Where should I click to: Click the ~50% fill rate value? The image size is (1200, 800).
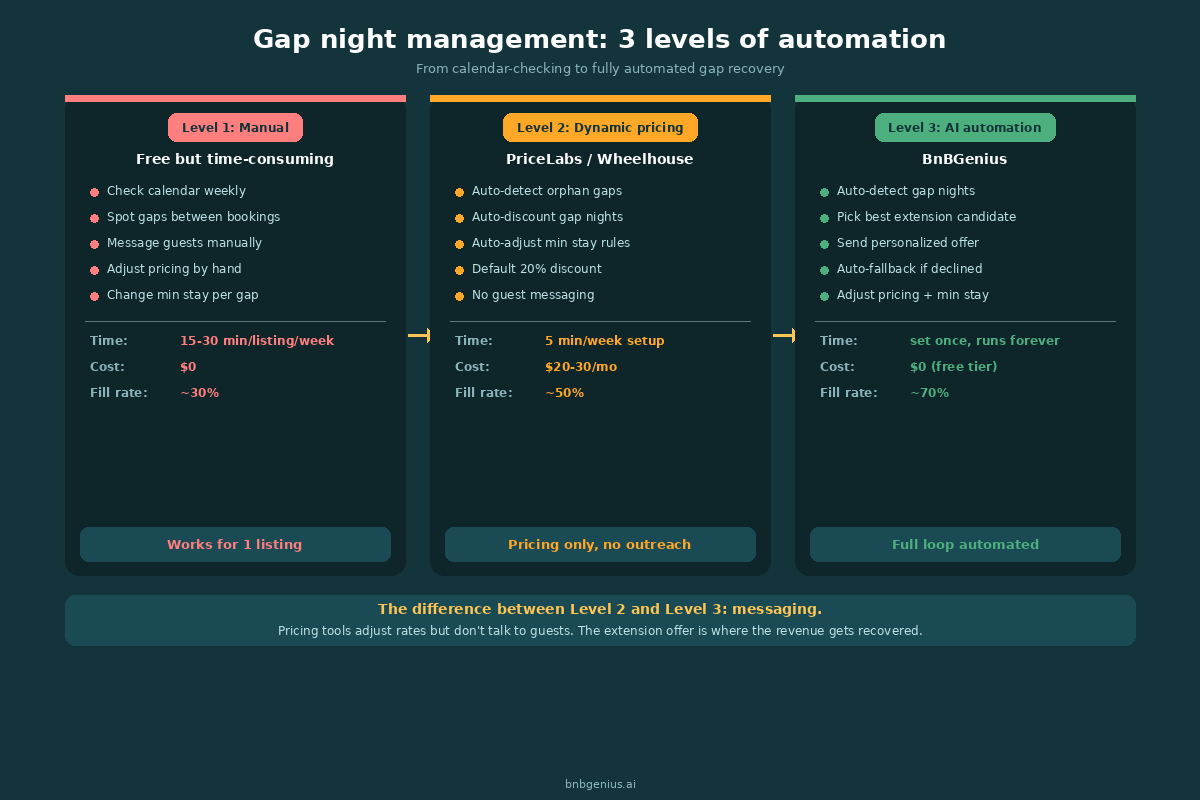tap(564, 393)
